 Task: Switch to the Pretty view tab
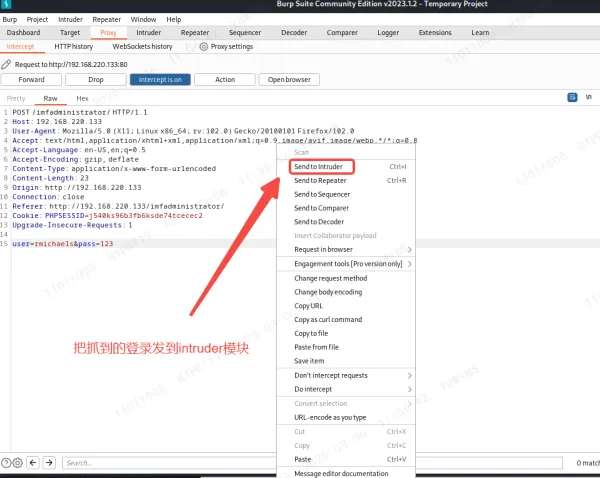click(x=16, y=98)
